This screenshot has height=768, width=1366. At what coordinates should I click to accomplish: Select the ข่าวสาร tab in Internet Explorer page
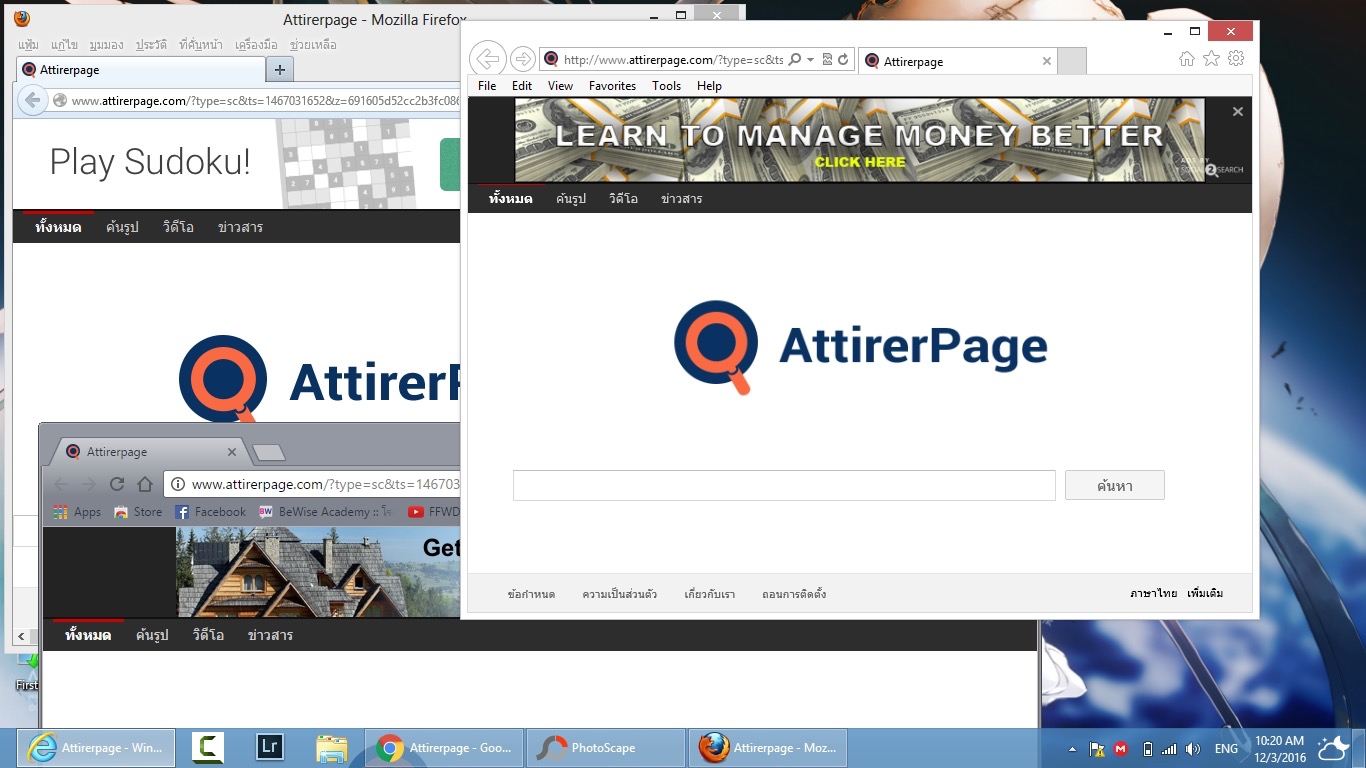click(681, 199)
